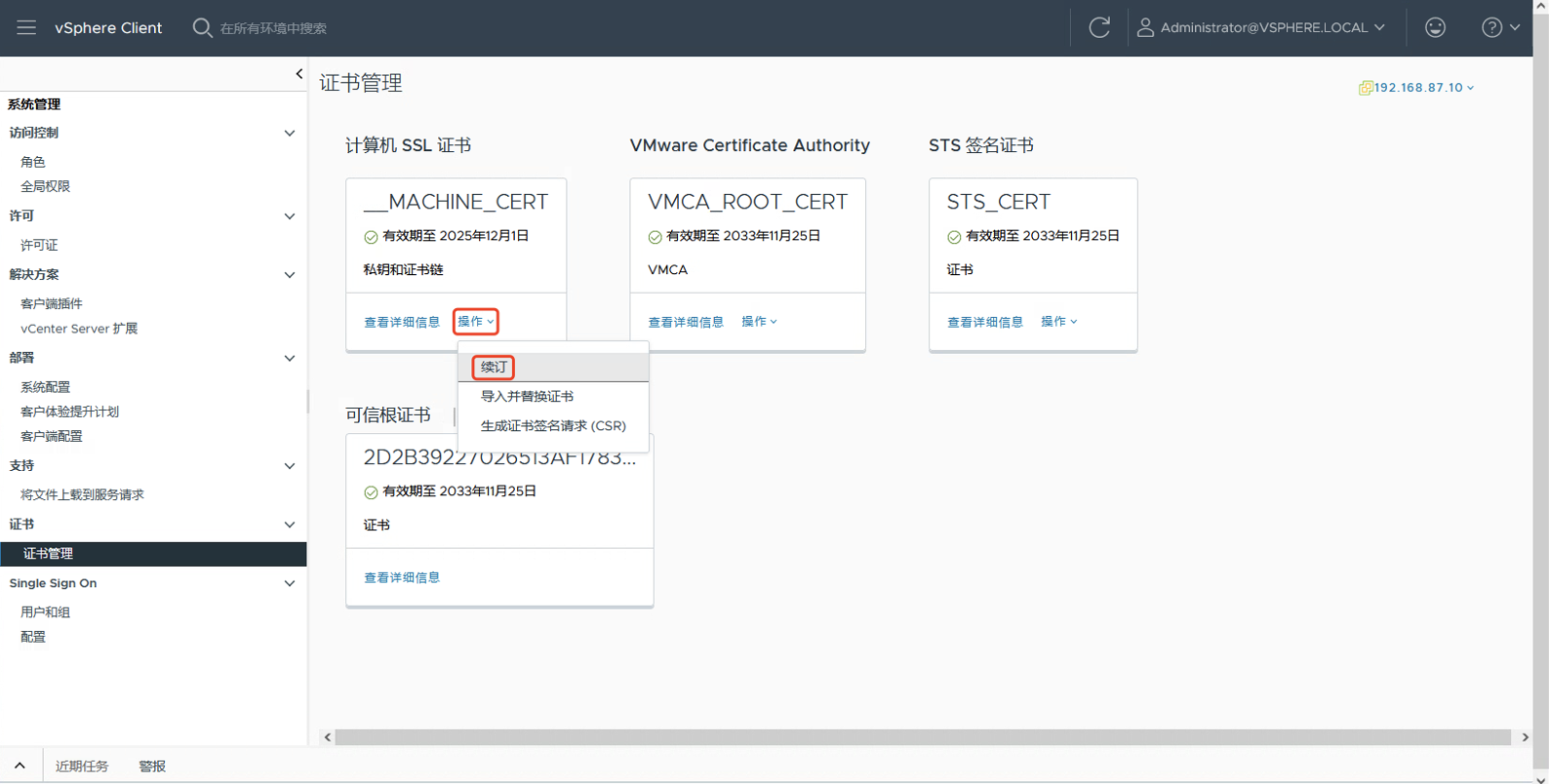View details of trusted root certificate 2D2B39...
This screenshot has height=784, width=1549.
point(402,577)
